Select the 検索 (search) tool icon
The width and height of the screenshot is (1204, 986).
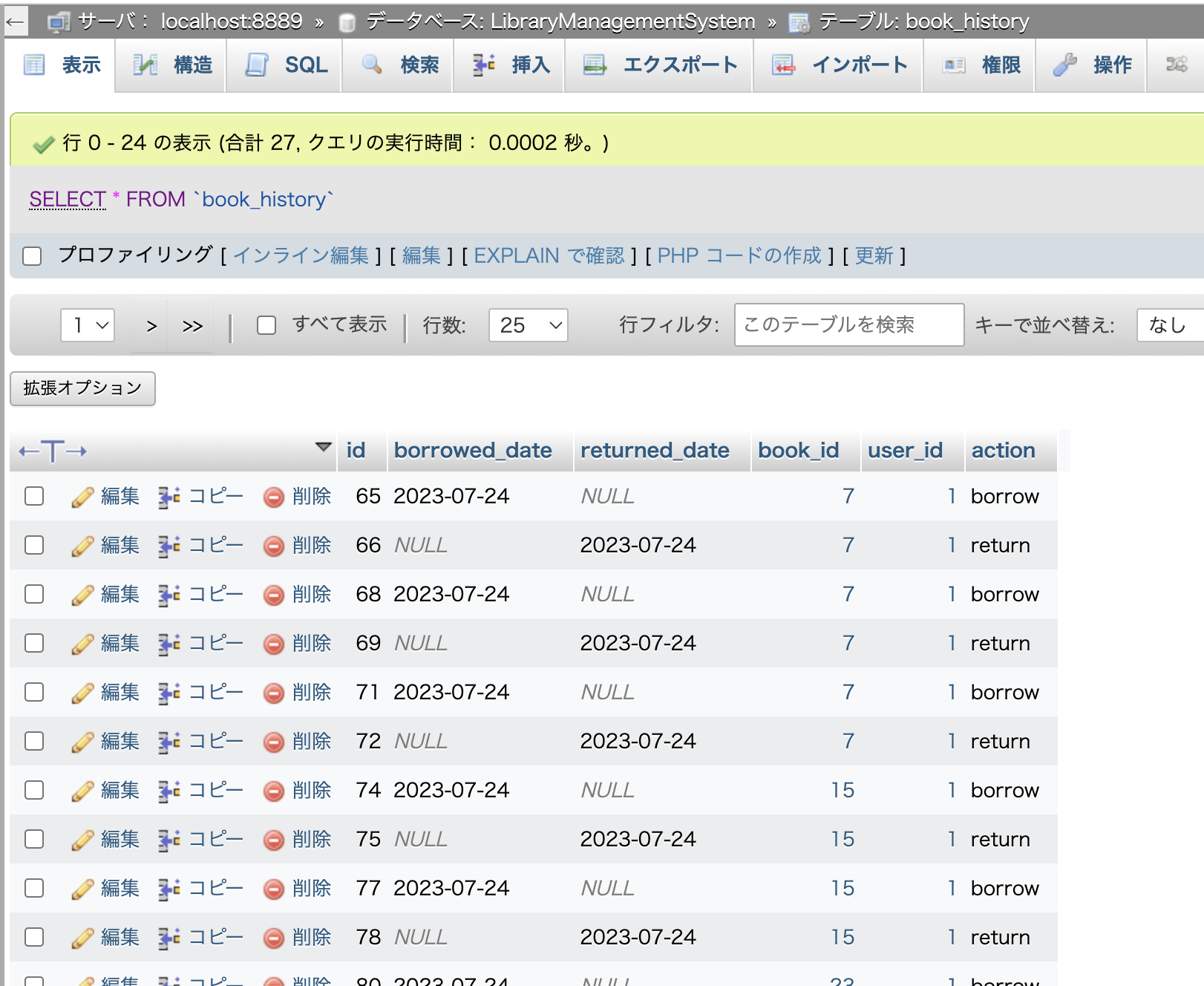point(371,65)
